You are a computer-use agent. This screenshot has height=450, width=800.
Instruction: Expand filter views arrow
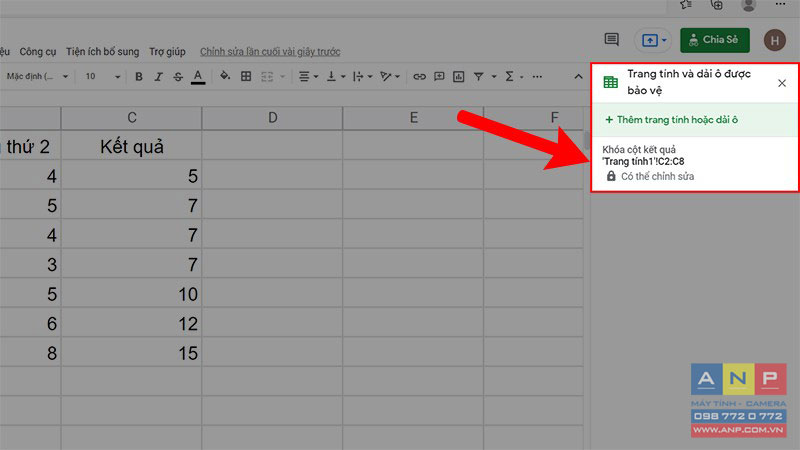coord(494,77)
